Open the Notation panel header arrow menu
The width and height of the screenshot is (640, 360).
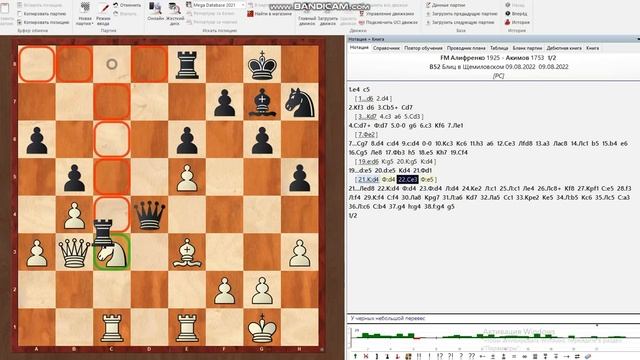[x=638, y=39]
